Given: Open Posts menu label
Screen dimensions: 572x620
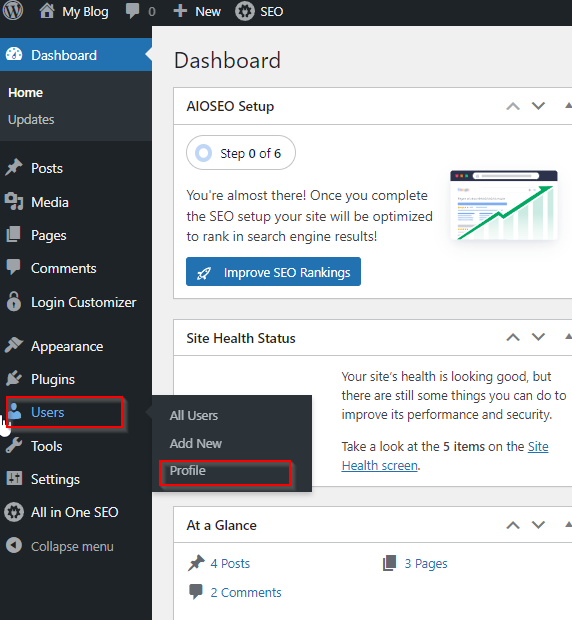Looking at the screenshot, I should 47,168.
